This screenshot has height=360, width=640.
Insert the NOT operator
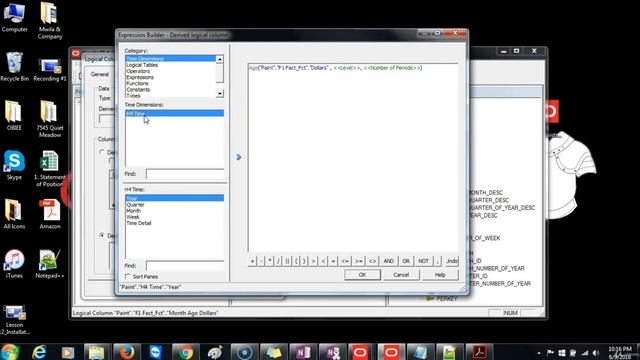click(x=423, y=261)
